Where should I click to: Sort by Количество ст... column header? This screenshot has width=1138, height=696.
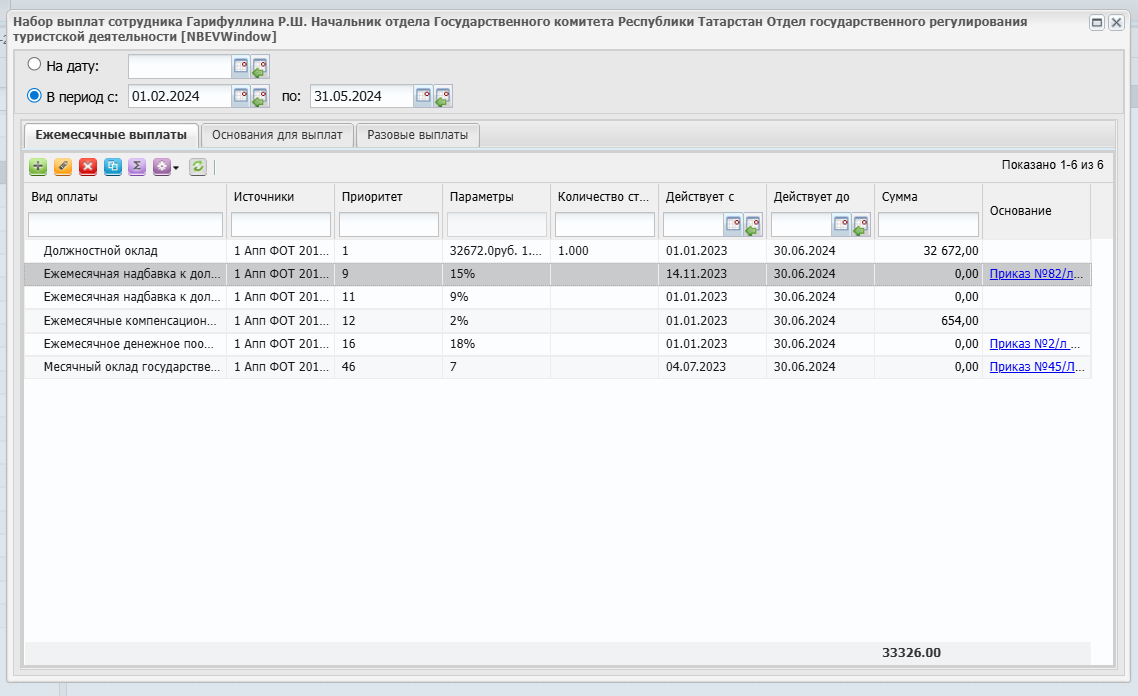click(603, 197)
